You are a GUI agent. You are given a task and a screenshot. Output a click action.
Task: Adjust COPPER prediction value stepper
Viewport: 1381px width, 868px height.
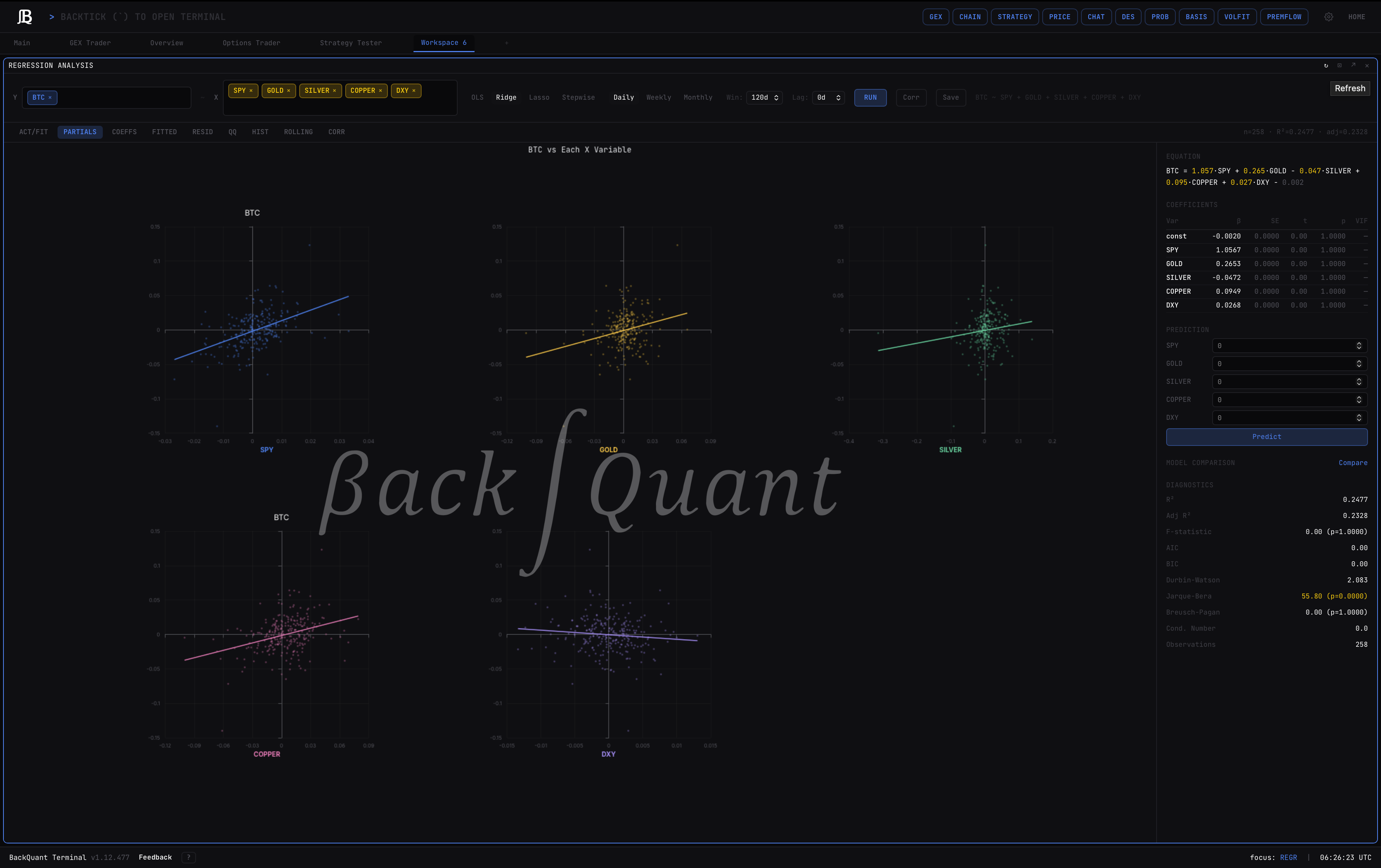(x=1359, y=399)
